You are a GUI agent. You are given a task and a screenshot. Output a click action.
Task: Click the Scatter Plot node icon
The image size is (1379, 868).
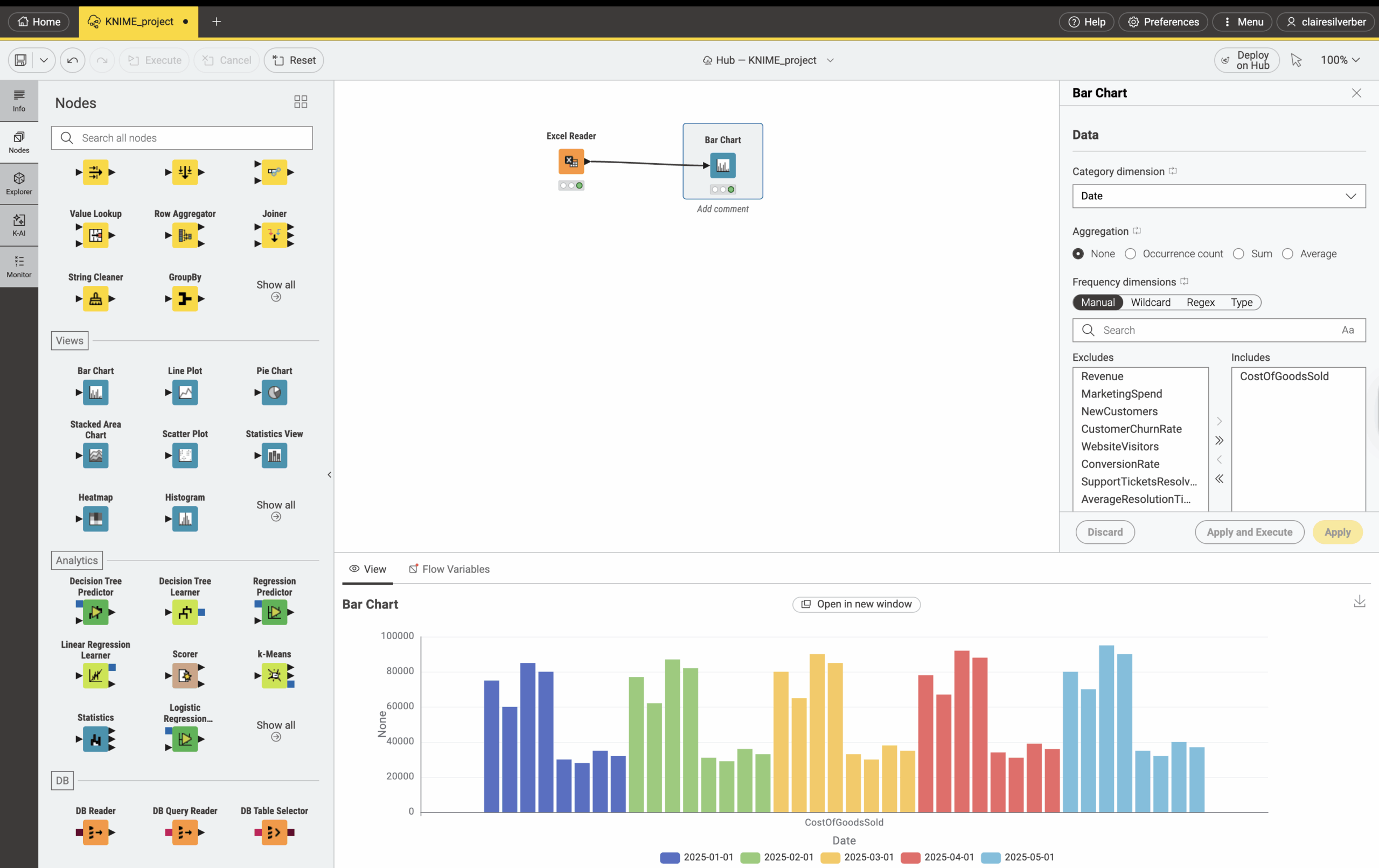tap(185, 456)
